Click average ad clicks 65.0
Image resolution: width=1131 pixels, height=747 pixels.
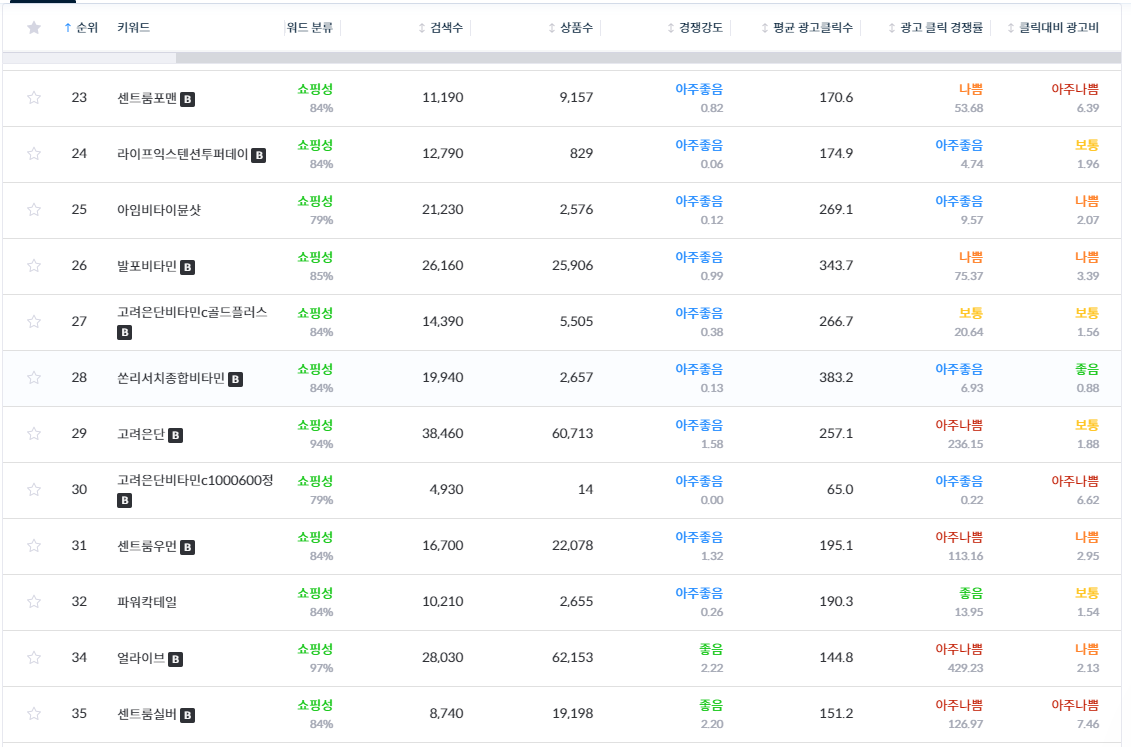840,490
